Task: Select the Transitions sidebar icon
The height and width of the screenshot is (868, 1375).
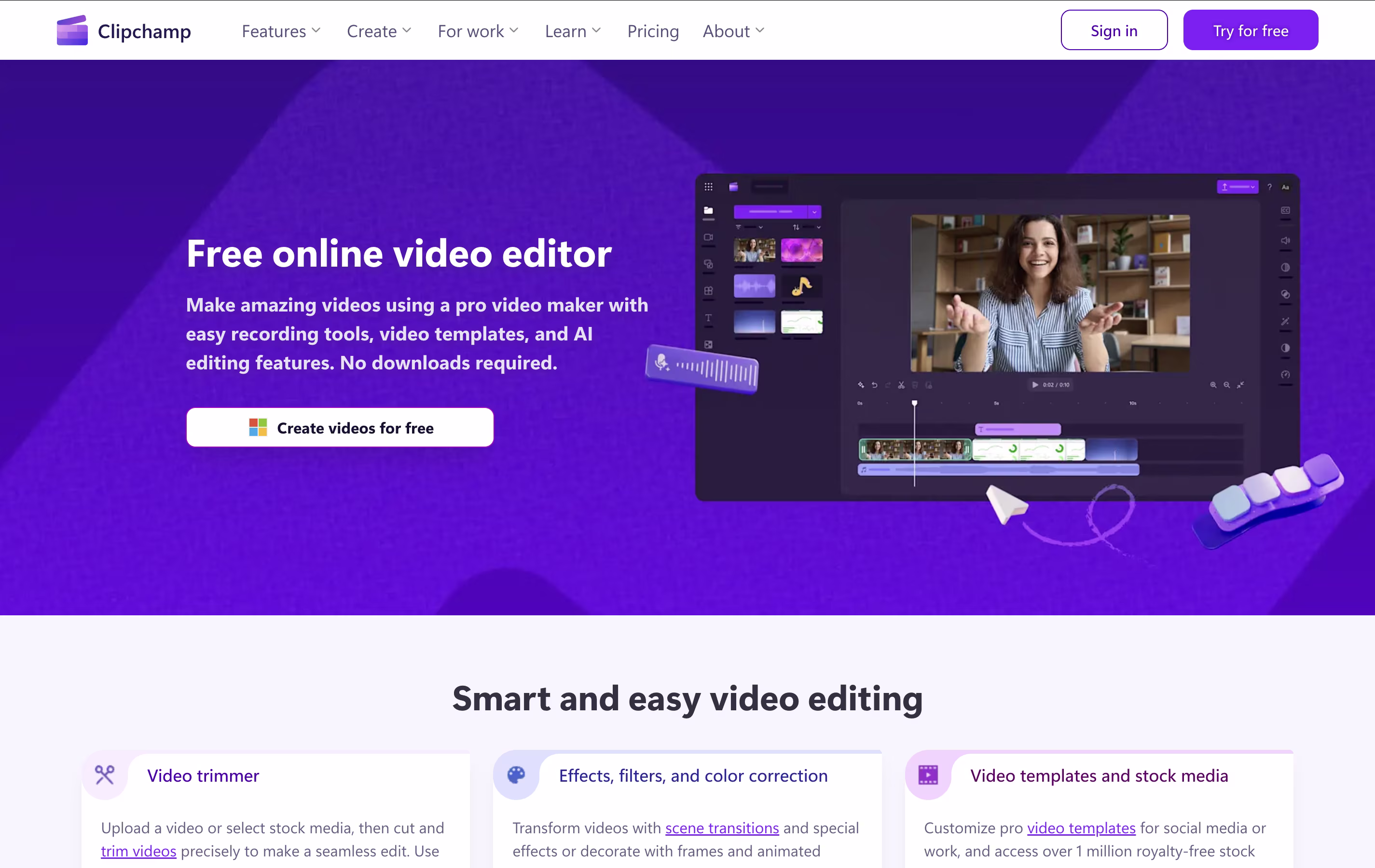Action: pyautogui.click(x=708, y=344)
